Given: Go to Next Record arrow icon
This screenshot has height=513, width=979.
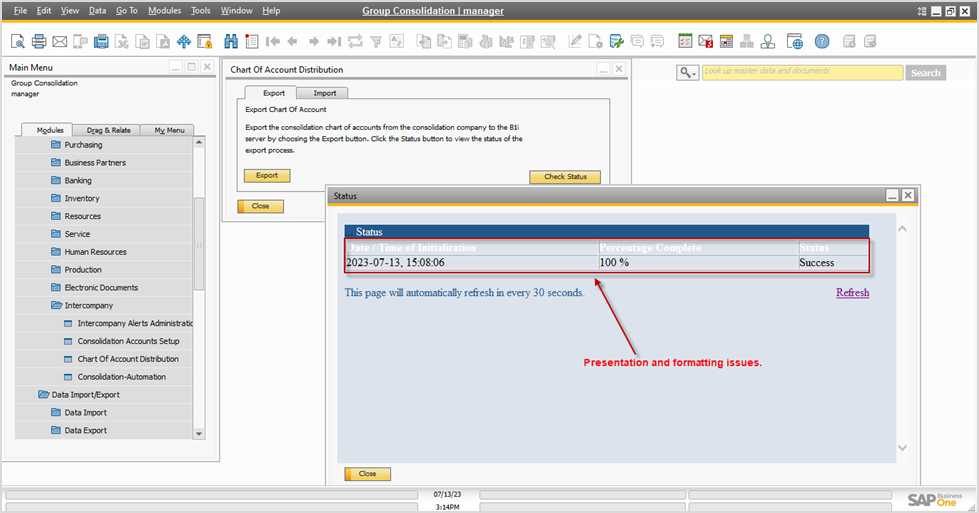Looking at the screenshot, I should (x=313, y=42).
